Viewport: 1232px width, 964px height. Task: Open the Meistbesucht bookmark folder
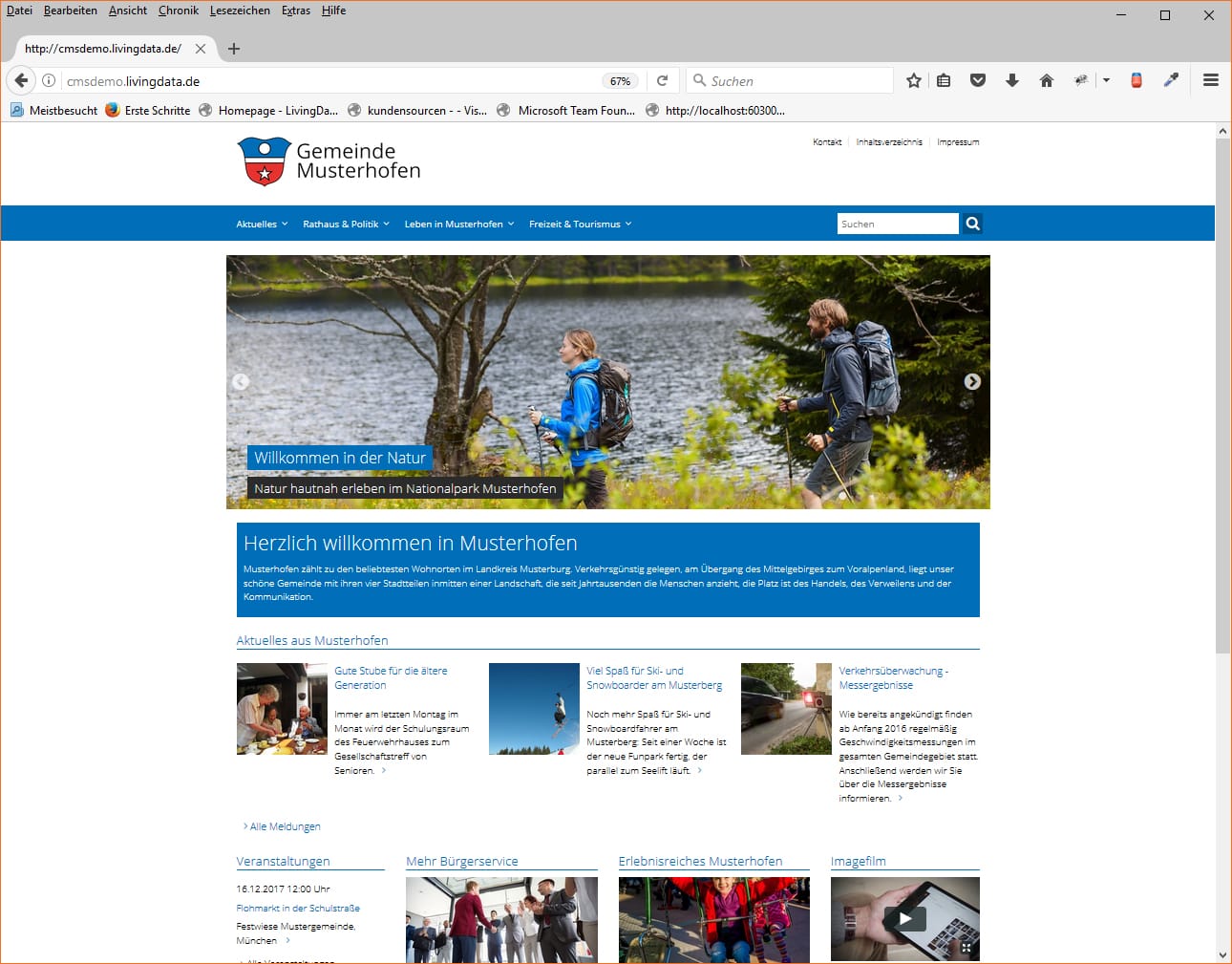click(53, 110)
